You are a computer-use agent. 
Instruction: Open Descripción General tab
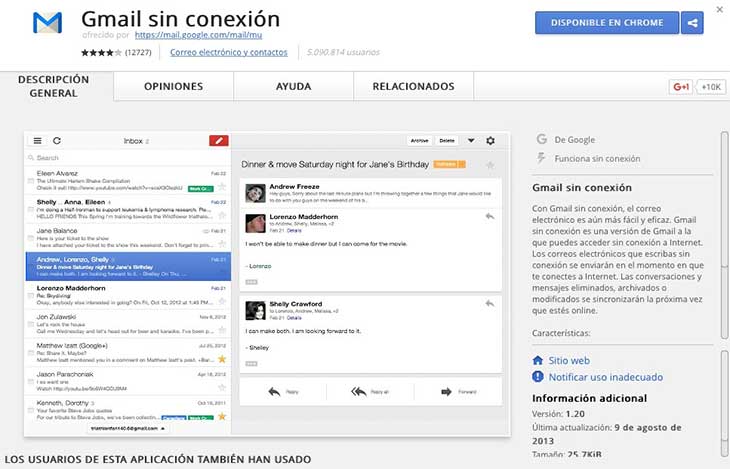(x=54, y=86)
